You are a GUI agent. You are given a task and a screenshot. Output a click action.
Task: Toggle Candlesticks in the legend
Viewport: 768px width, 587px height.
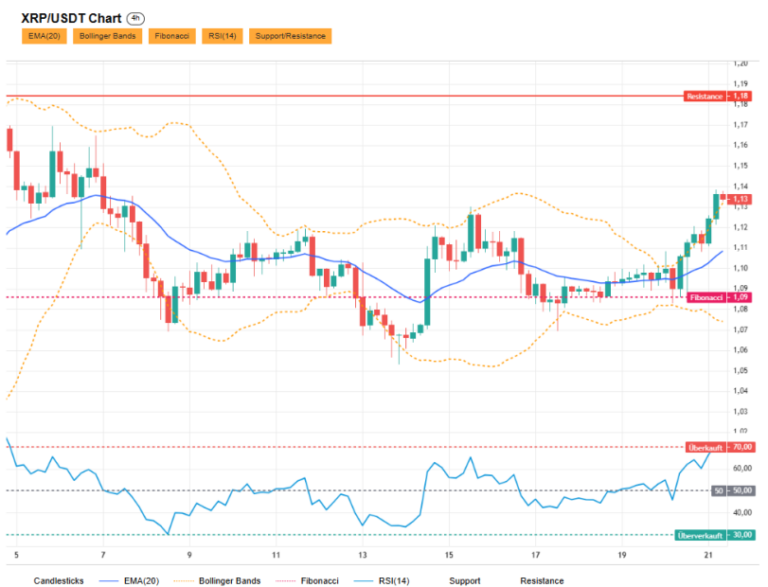59,581
